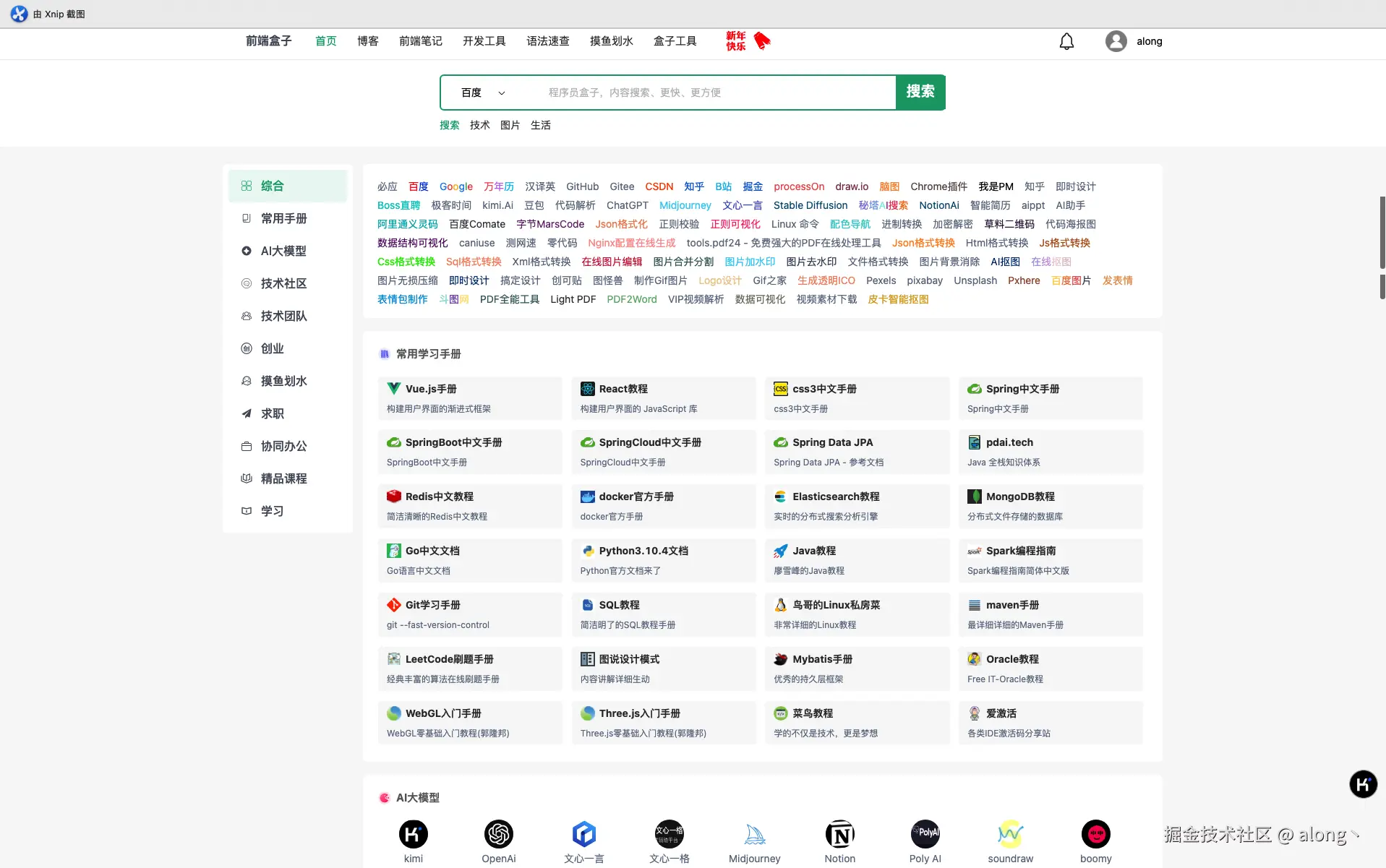Click the Git学习手册 diamond icon
The width and height of the screenshot is (1386, 868).
pyautogui.click(x=394, y=605)
